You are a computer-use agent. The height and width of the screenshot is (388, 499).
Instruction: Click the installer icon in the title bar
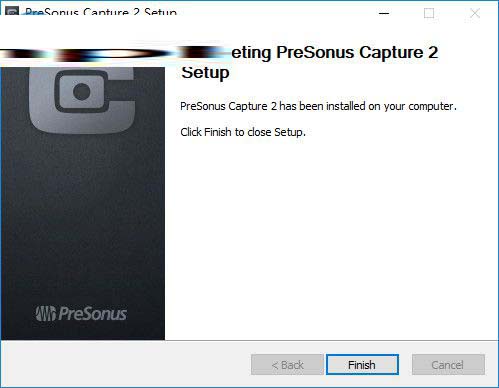pyautogui.click(x=12, y=12)
